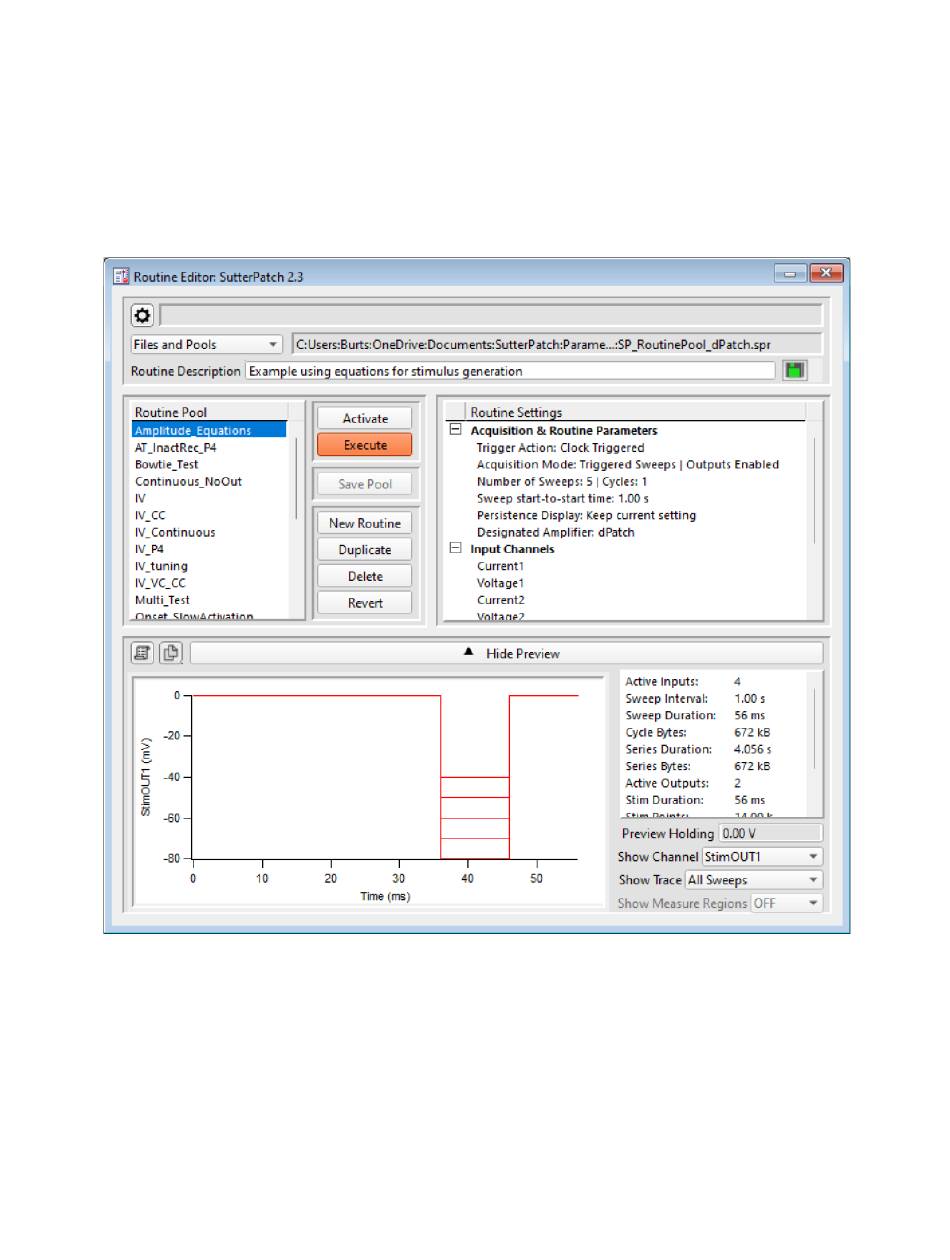Click the New Routine button
The height and width of the screenshot is (1260, 950).
[365, 523]
